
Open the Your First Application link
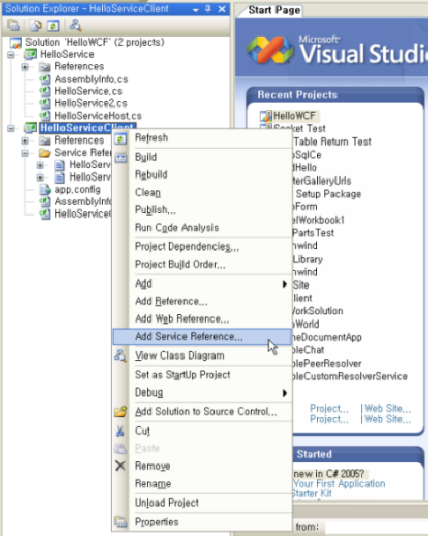tap(339, 484)
